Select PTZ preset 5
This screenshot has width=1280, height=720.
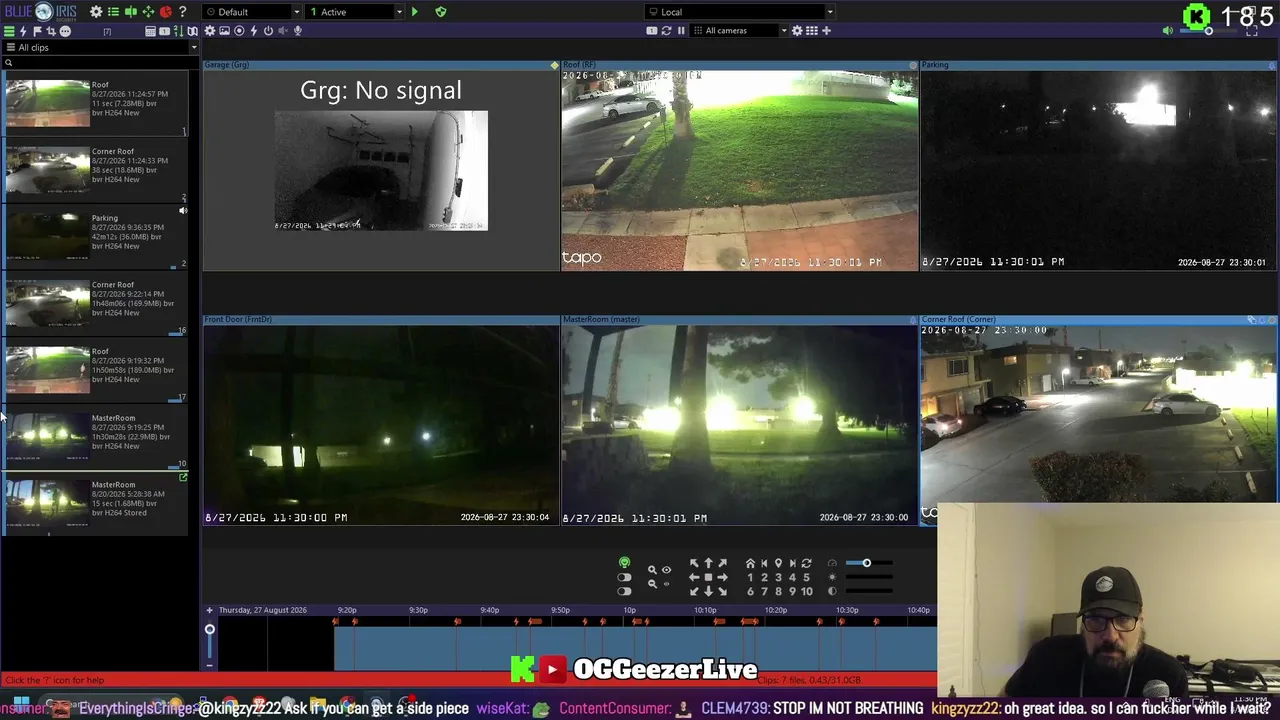806,577
